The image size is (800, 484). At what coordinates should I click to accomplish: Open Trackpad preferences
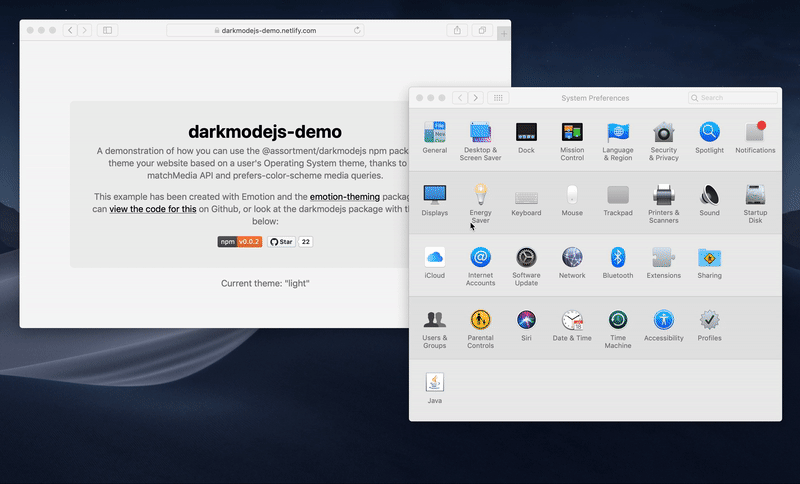(618, 200)
